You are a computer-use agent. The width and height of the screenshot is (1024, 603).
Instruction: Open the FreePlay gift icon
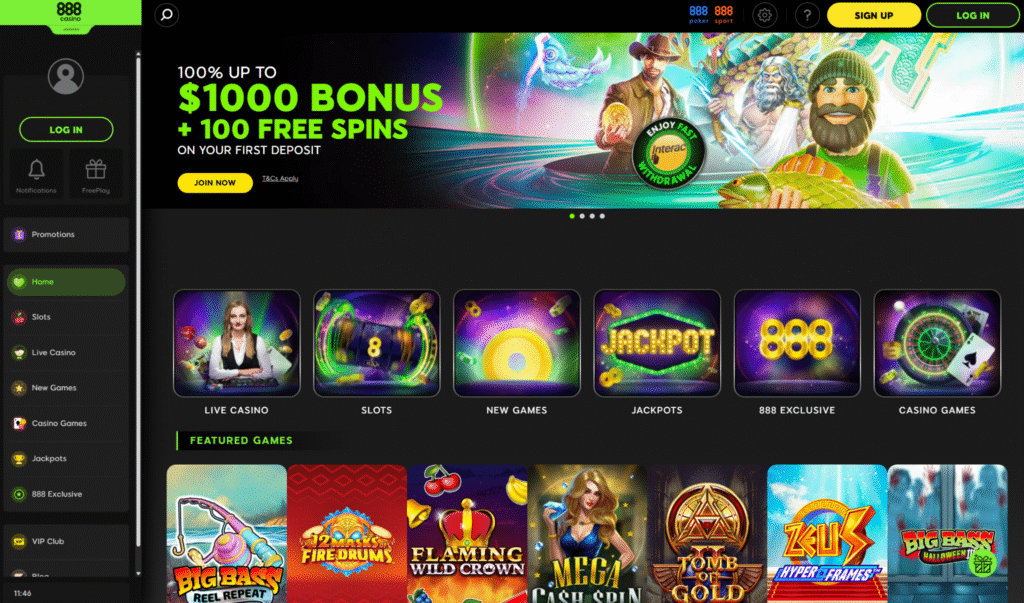coord(96,175)
